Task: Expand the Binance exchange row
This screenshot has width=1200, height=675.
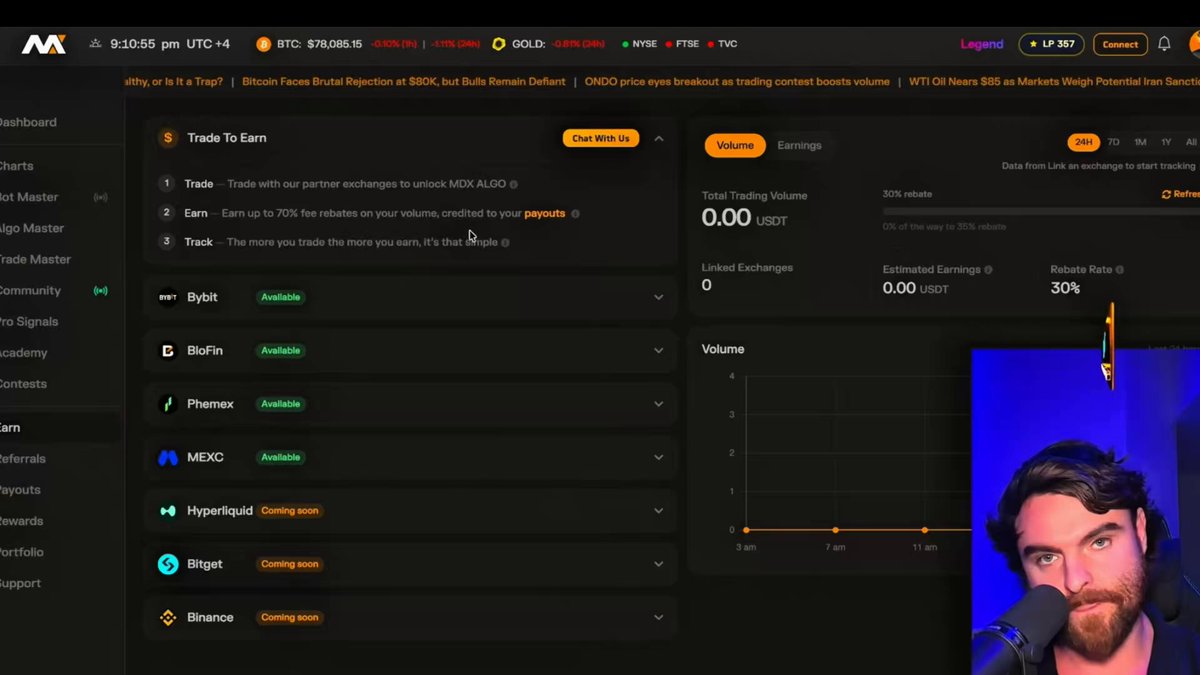Action: pyautogui.click(x=658, y=617)
